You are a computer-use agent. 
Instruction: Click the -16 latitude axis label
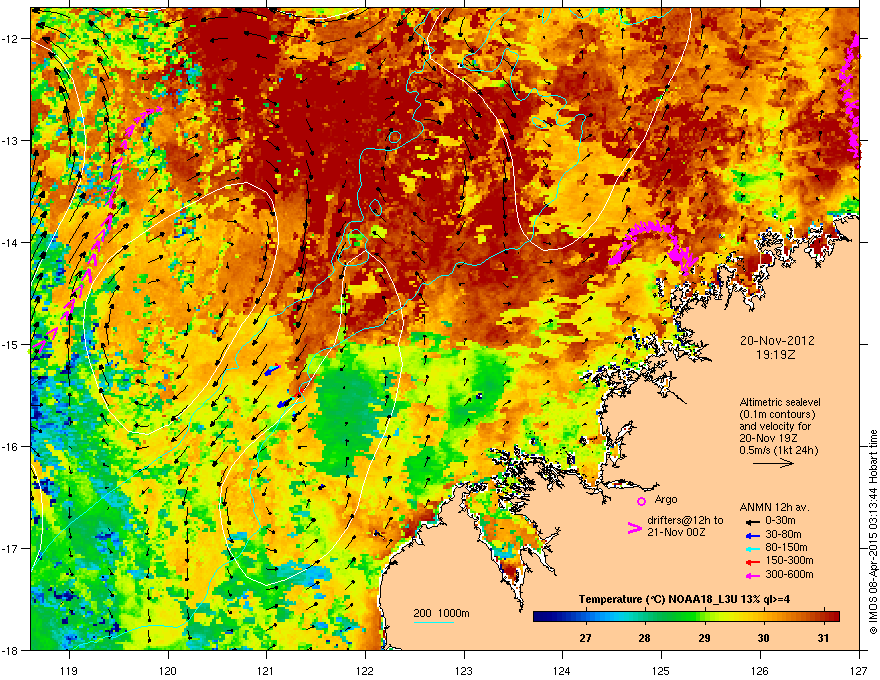click(10, 447)
